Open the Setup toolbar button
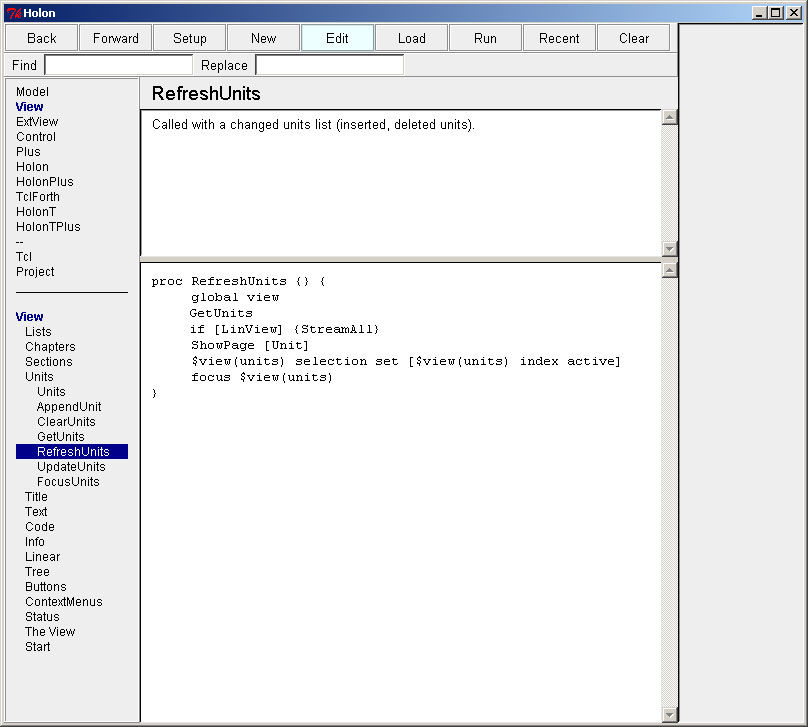The height and width of the screenshot is (727, 808). [190, 38]
